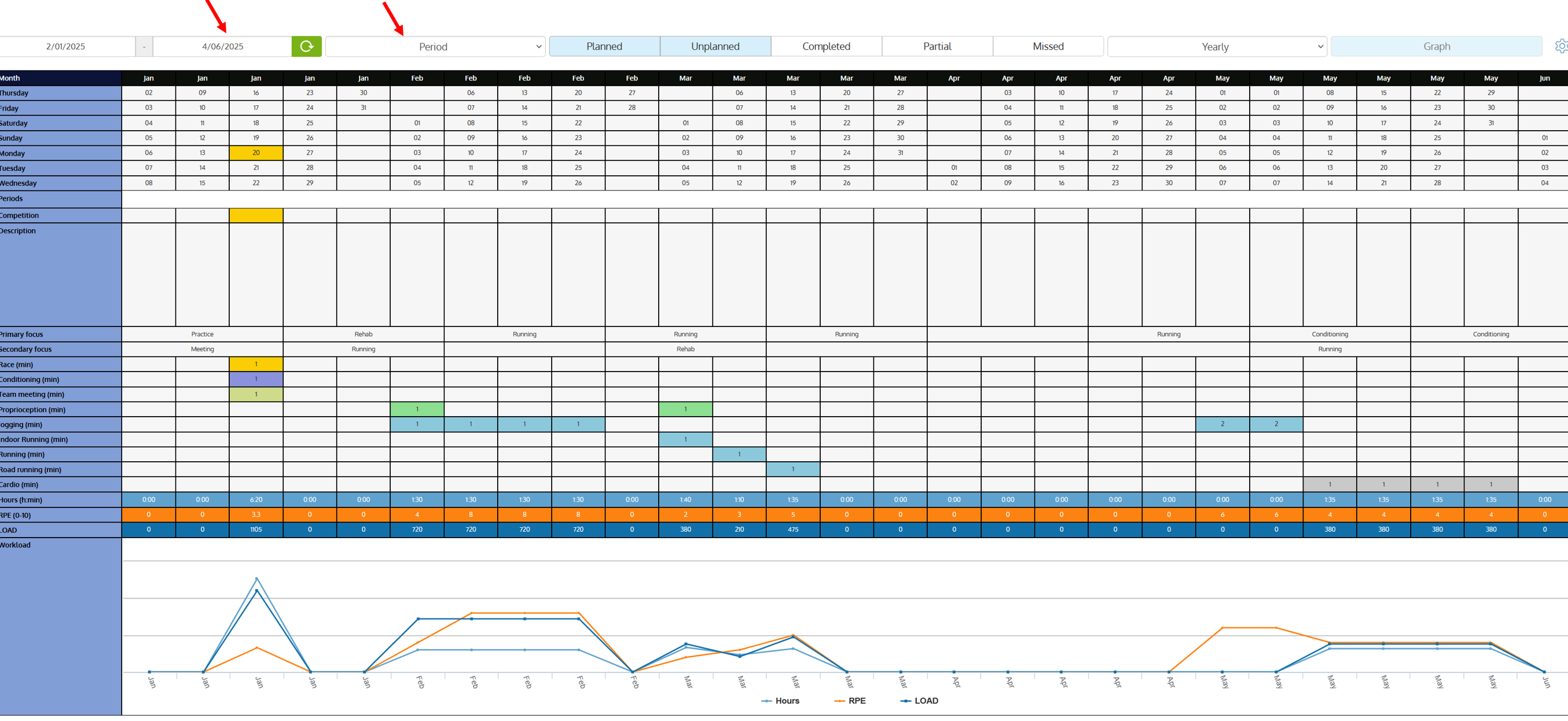Expand the Yearly view dropdown
This screenshot has width=1568, height=721.
1216,47
